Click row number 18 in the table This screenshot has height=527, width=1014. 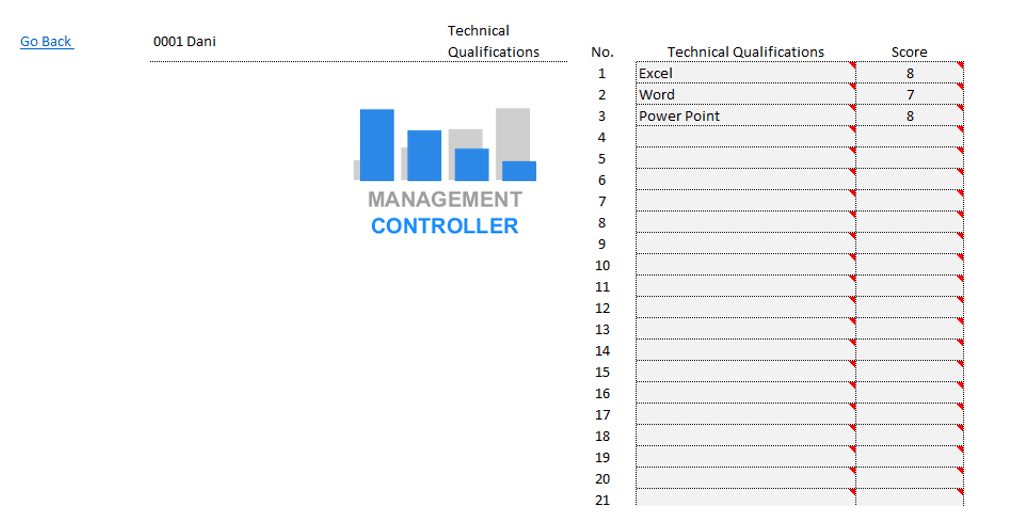pyautogui.click(x=602, y=436)
